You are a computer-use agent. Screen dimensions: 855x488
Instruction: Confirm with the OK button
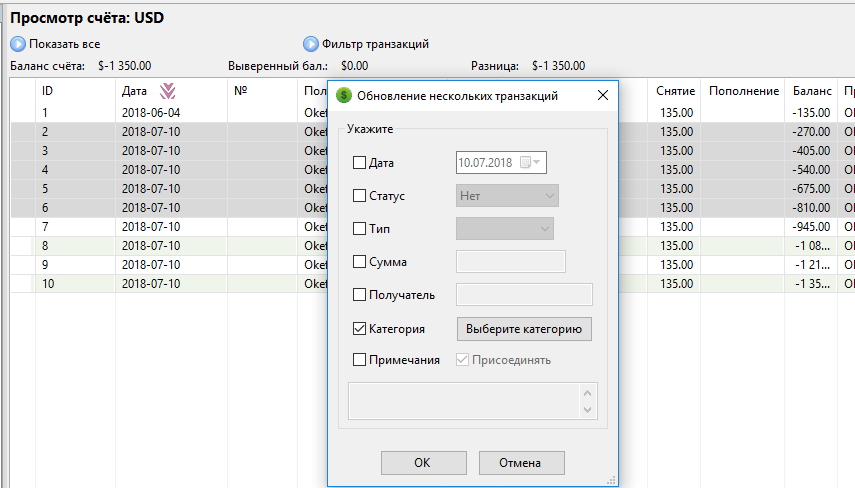point(422,463)
